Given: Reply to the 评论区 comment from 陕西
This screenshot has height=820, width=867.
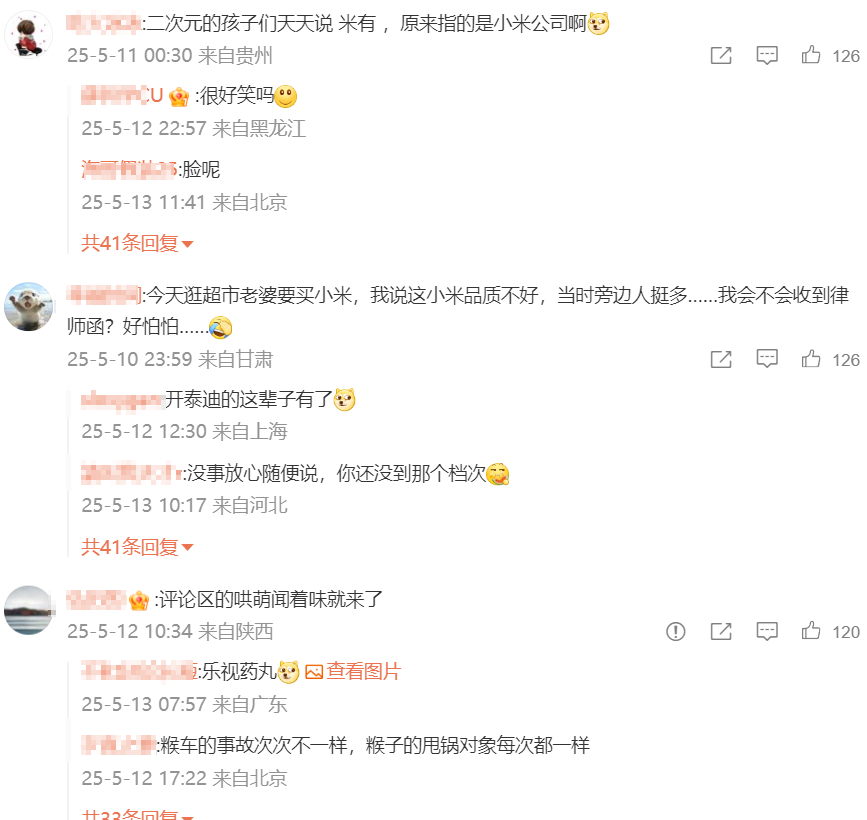Looking at the screenshot, I should point(767,631).
